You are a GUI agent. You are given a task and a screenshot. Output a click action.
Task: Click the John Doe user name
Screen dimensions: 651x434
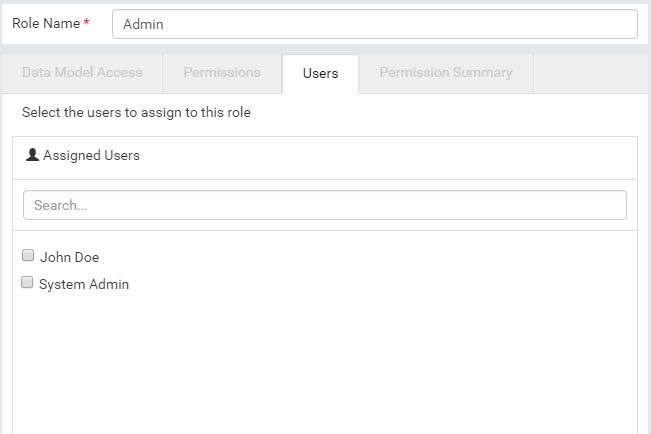pos(69,257)
